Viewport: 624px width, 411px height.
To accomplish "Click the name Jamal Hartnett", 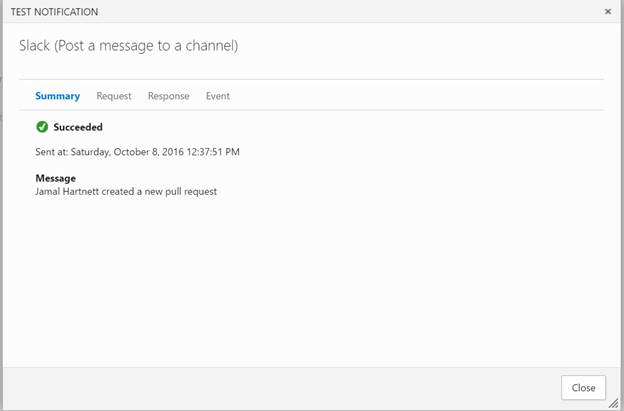I will 67,191.
